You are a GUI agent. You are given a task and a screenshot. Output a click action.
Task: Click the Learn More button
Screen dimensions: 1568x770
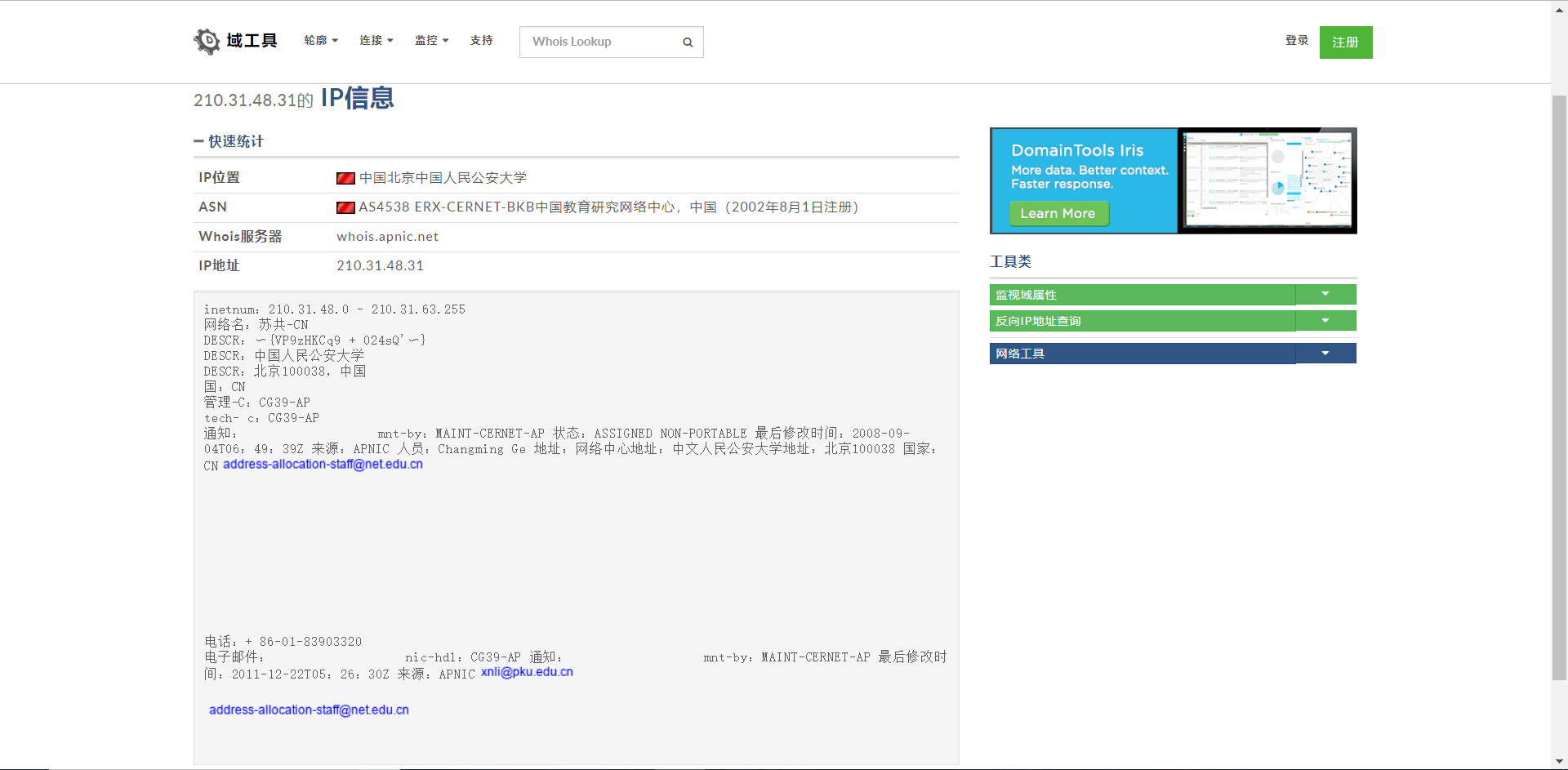[1058, 214]
